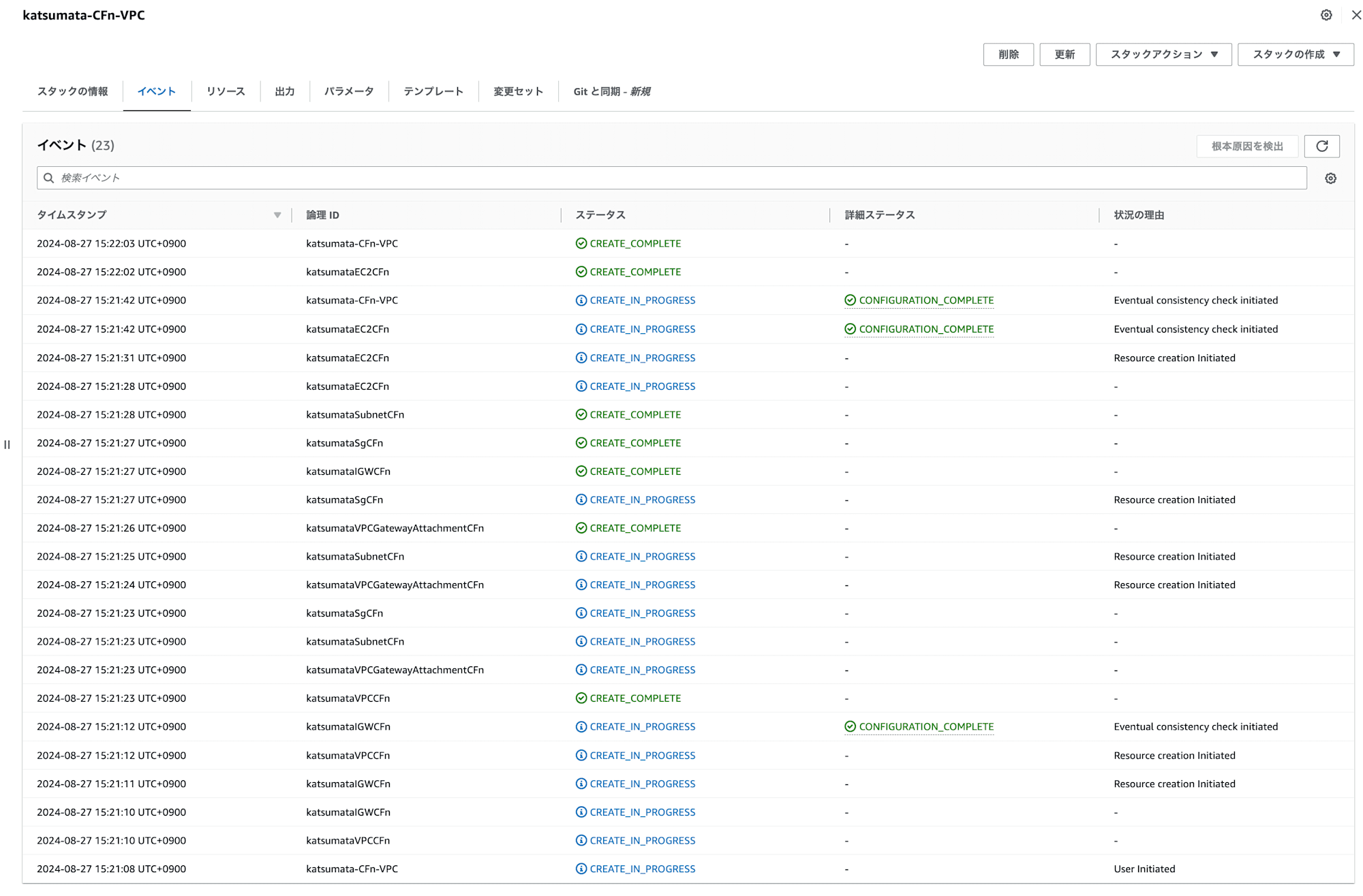1363x896 pixels.
Task: Click timestamp 2024-08-27 15:21:08 UTC+0900
Action: pos(111,869)
